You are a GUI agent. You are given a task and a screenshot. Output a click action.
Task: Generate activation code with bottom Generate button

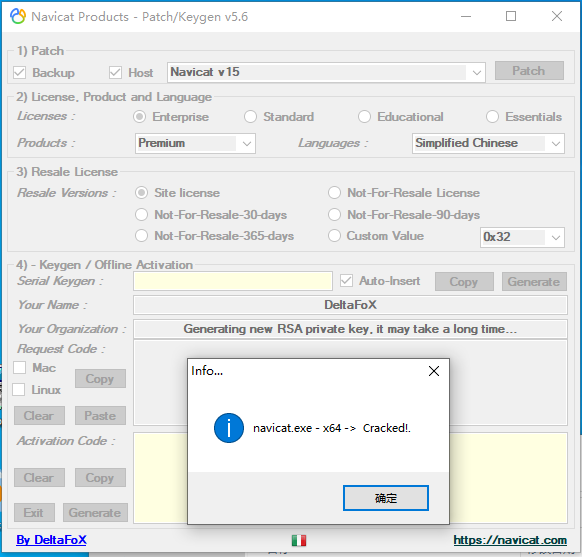click(95, 513)
